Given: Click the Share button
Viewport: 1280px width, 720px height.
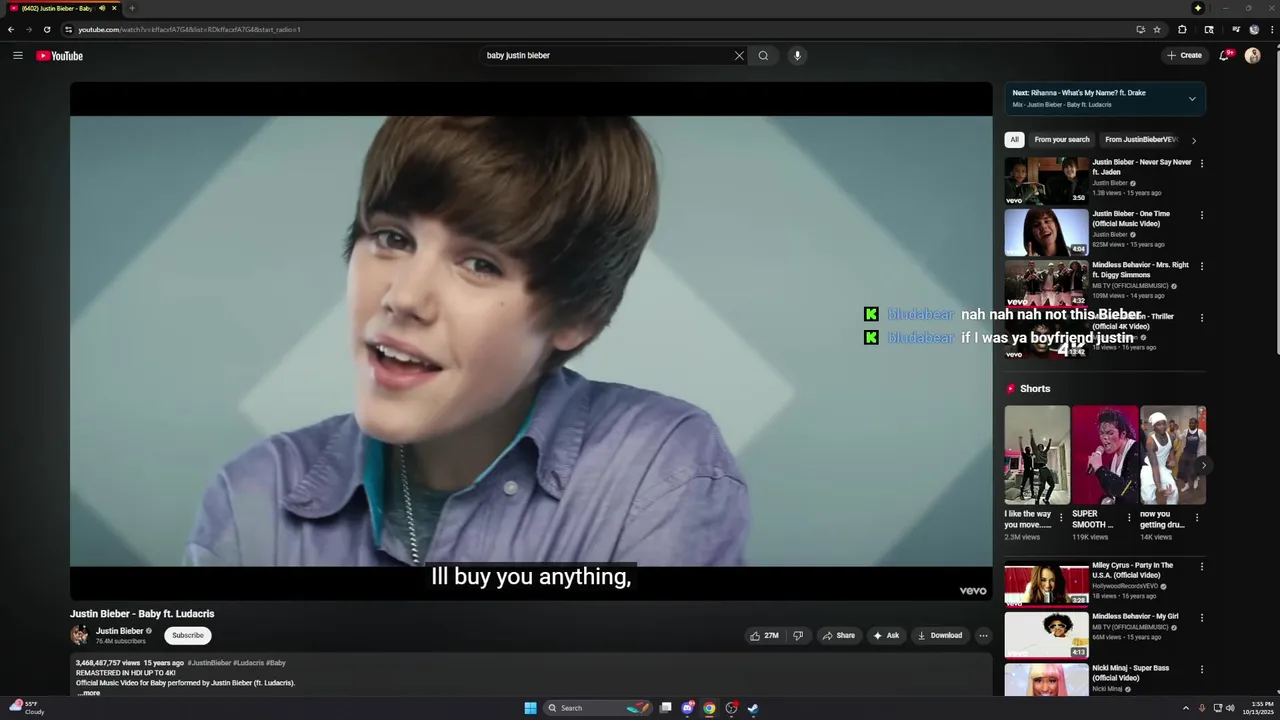Looking at the screenshot, I should (x=838, y=635).
